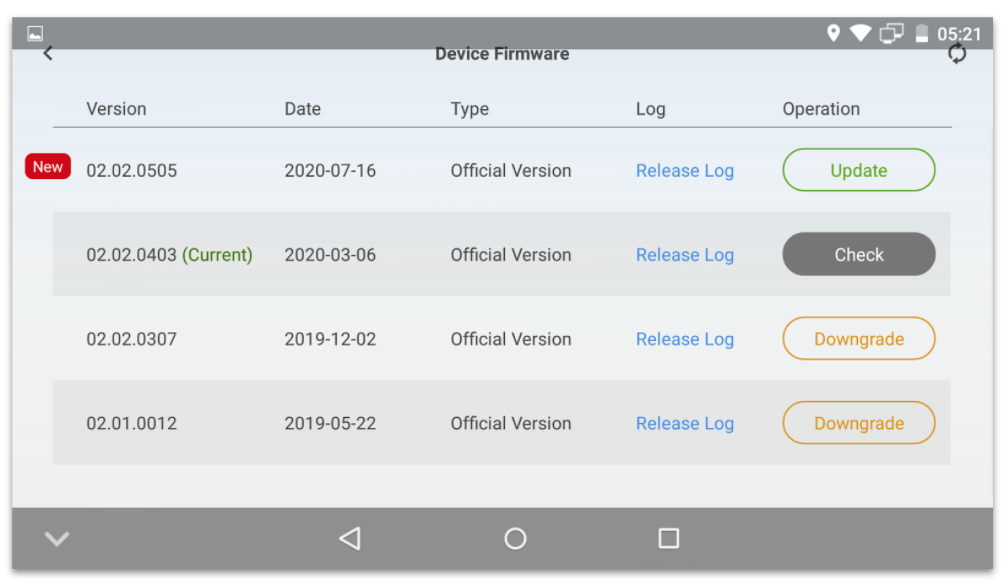Tap the image notification icon
Screen dimensions: 1008x585
pos(35,33)
